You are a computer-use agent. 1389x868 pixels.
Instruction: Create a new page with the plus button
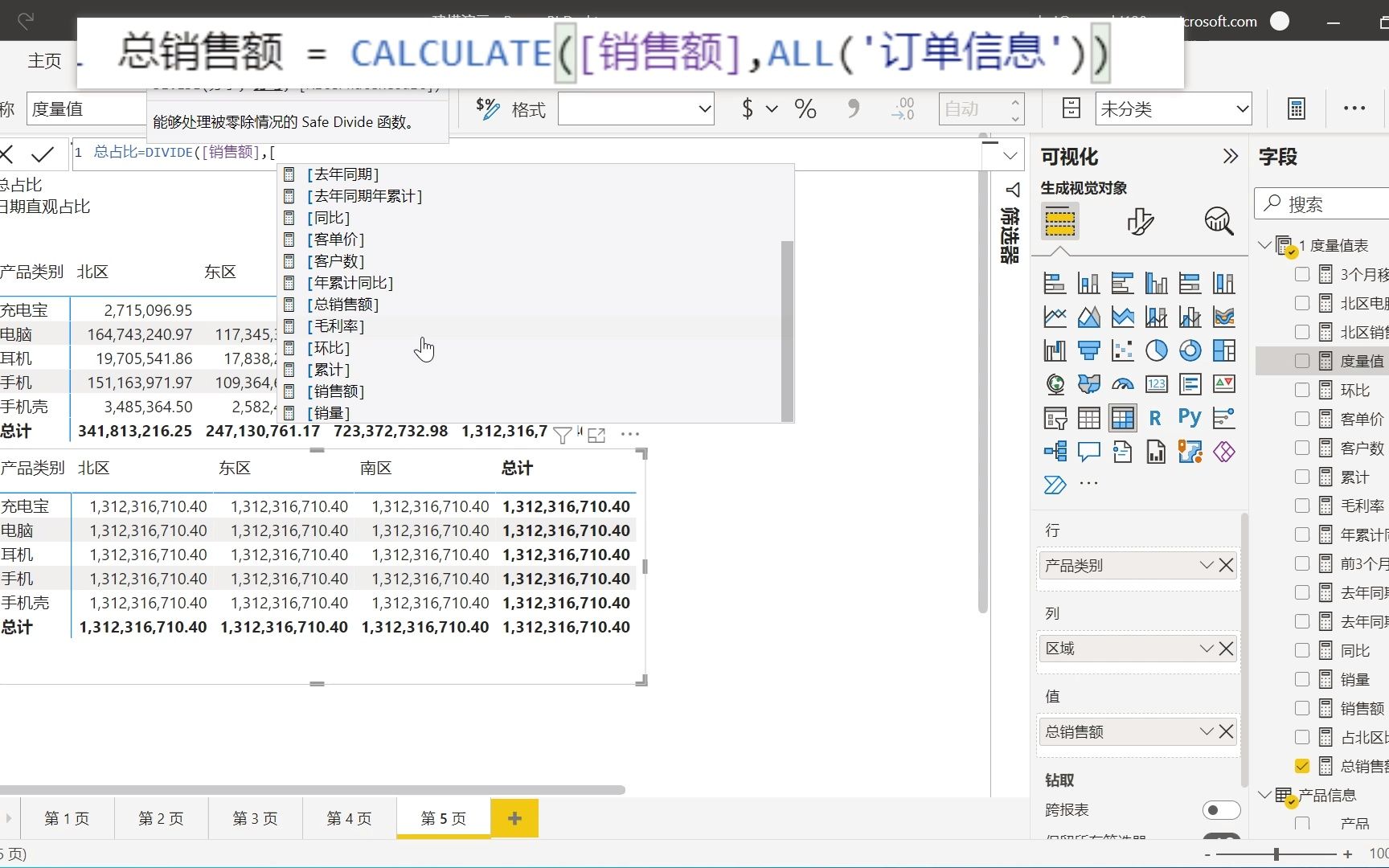(514, 818)
